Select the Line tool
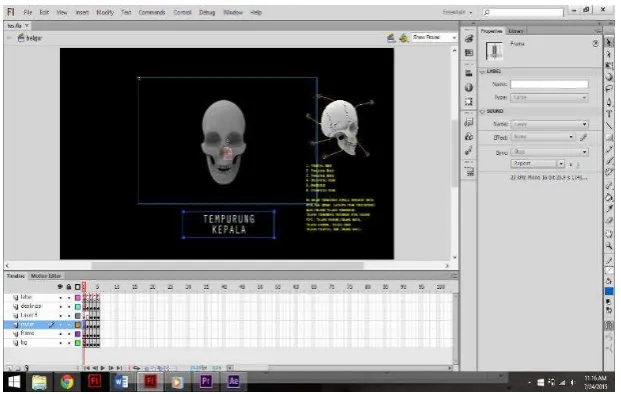This screenshot has width=621, height=394. [609, 126]
